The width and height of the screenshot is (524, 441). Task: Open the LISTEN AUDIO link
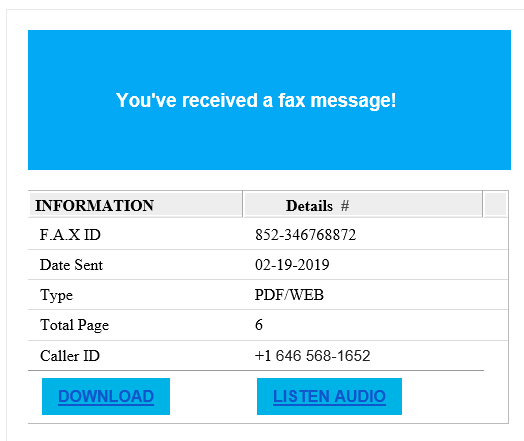point(330,397)
